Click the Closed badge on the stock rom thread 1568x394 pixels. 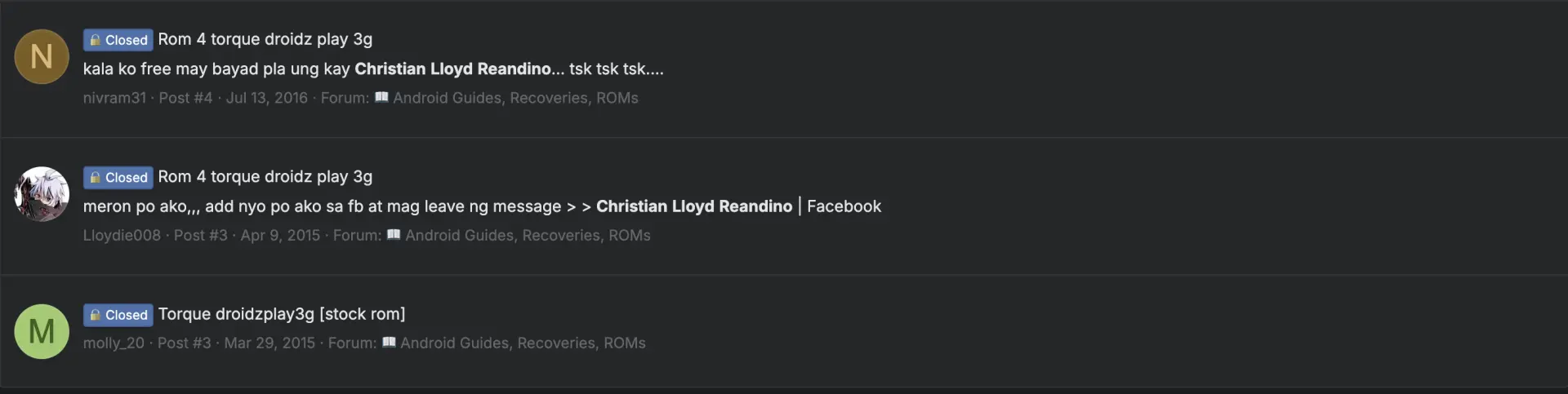(118, 315)
